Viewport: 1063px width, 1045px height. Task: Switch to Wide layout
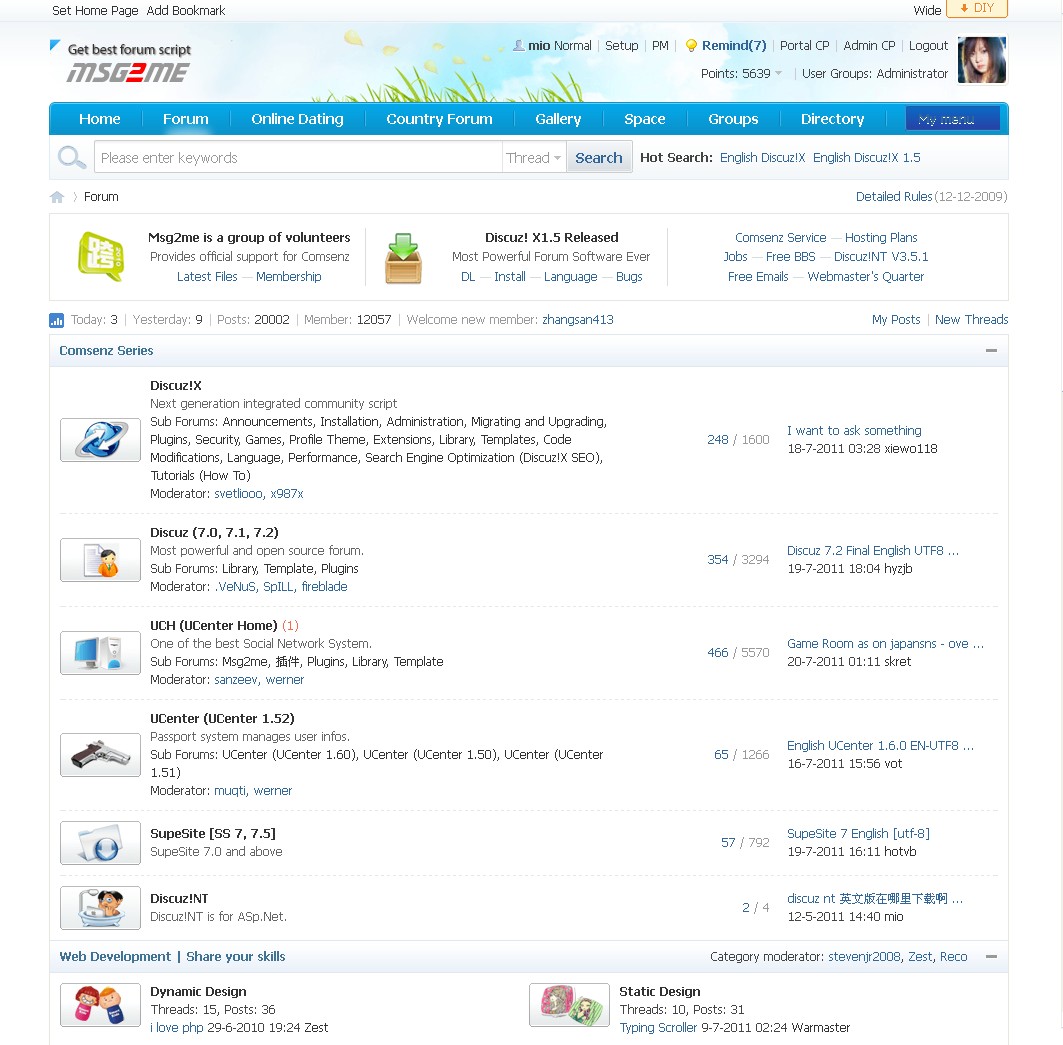927,10
